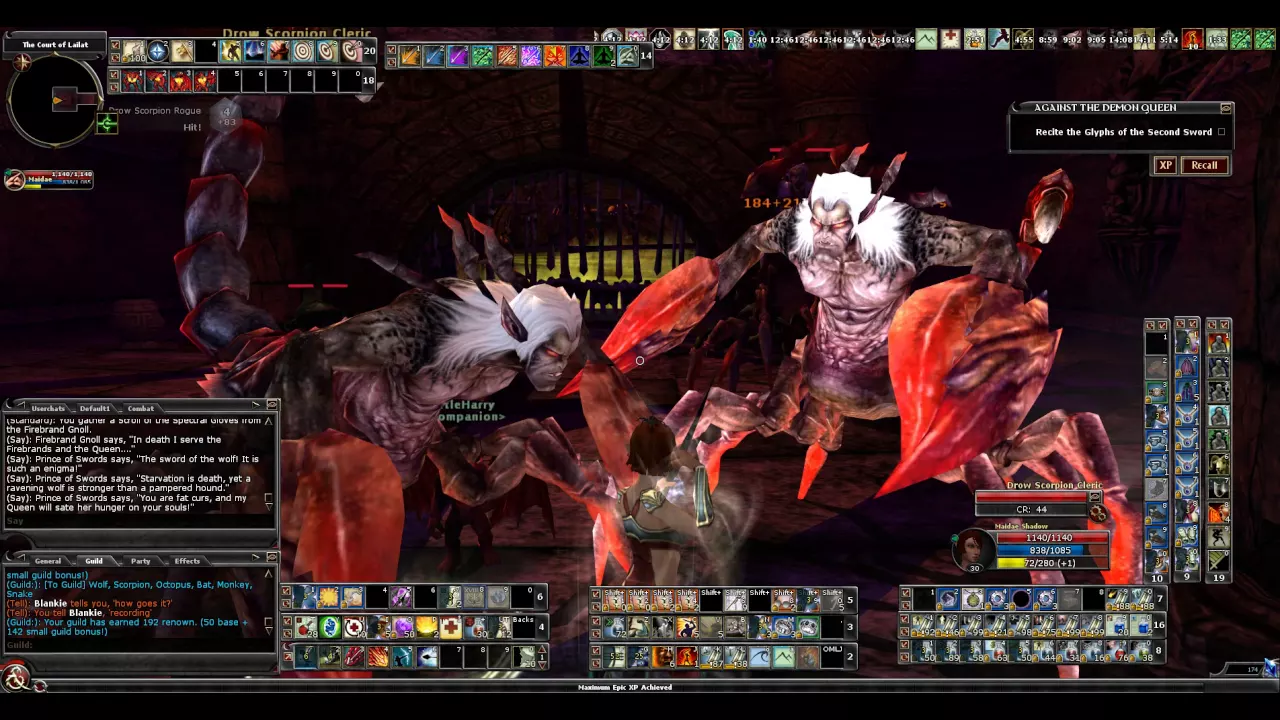Click the Recall button
This screenshot has width=1280, height=720.
pyautogui.click(x=1204, y=165)
